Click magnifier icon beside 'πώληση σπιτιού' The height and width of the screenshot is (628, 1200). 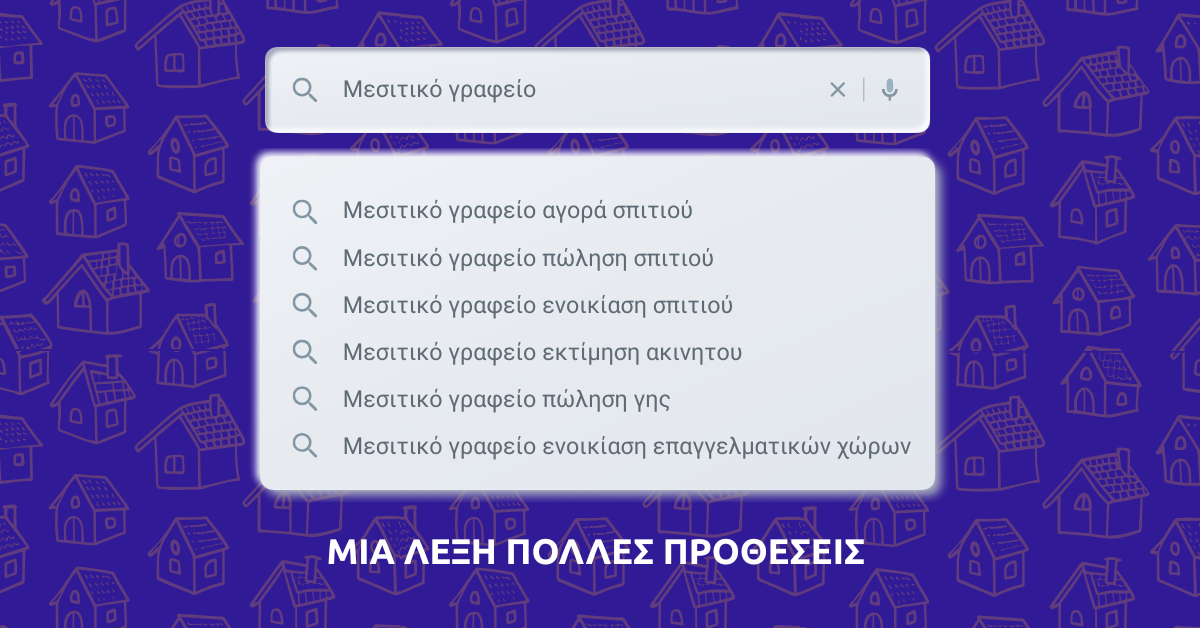pos(304,258)
